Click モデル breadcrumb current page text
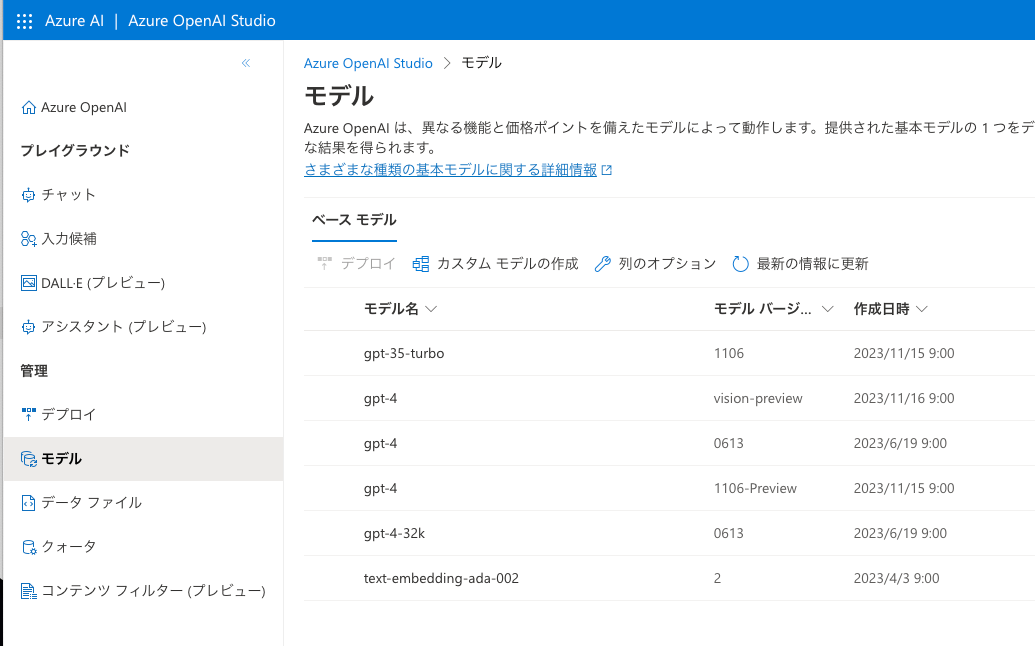This screenshot has width=1035, height=646. 481,63
